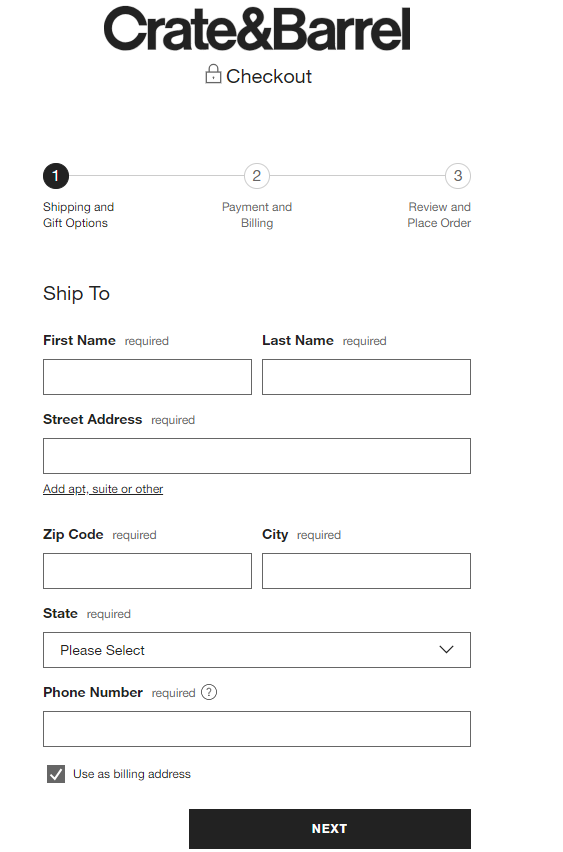Click the NEXT button

(x=330, y=829)
